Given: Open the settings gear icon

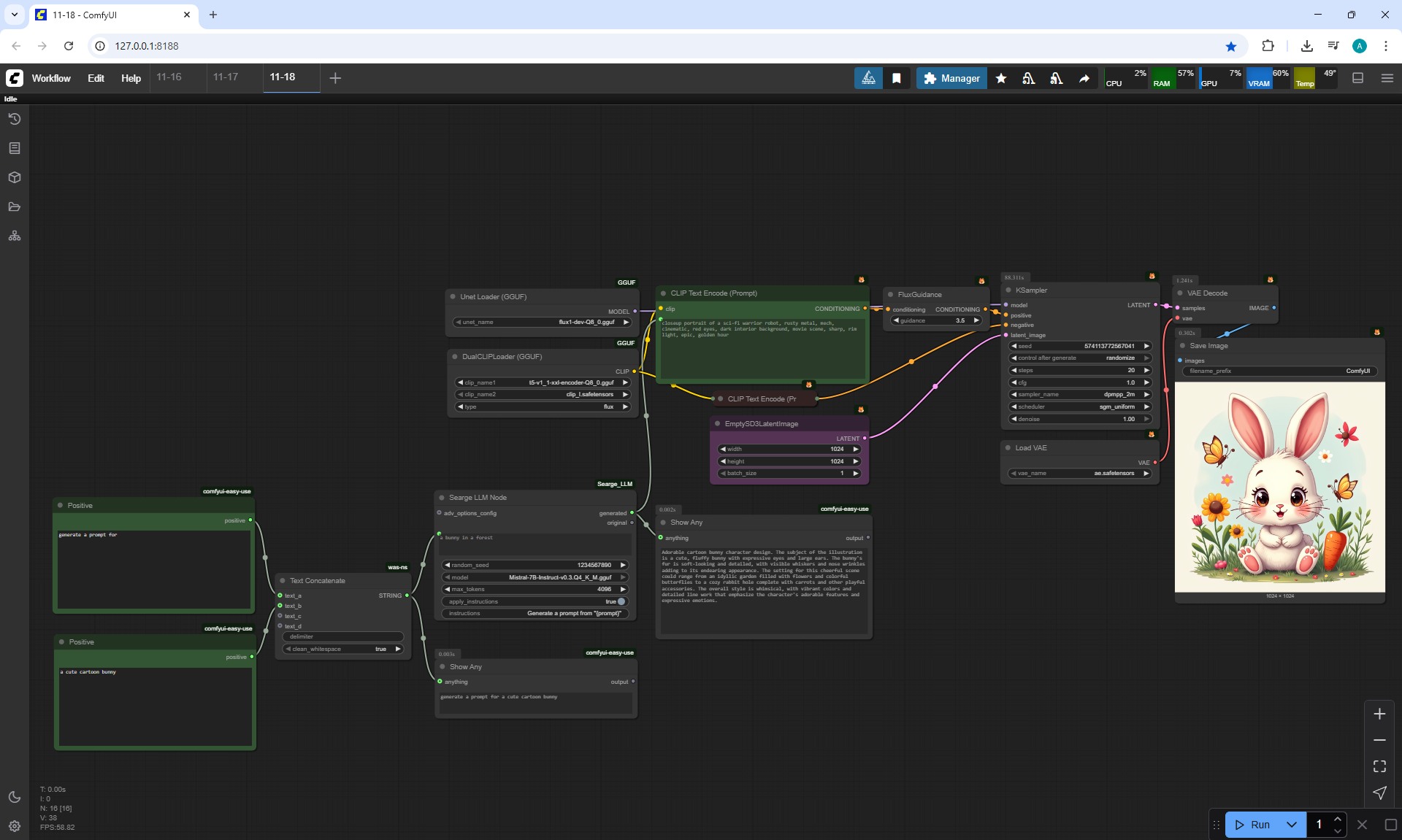Looking at the screenshot, I should (x=15, y=826).
